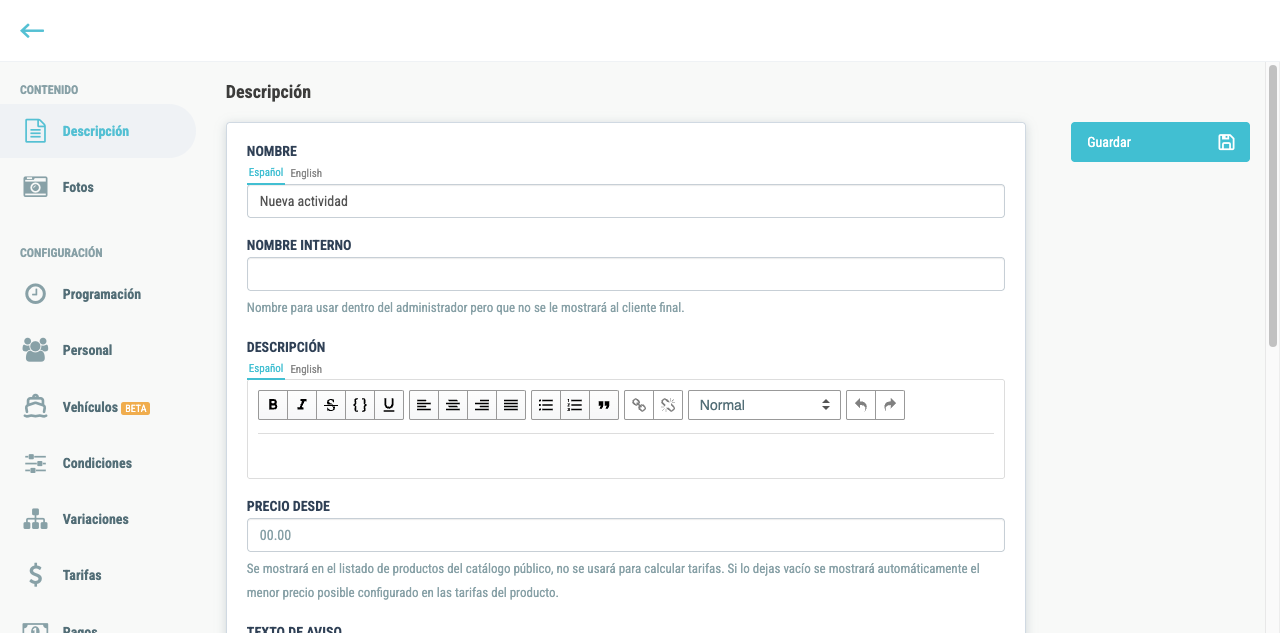Switch Descripción field to English tab
This screenshot has height=633, width=1280.
(x=306, y=369)
